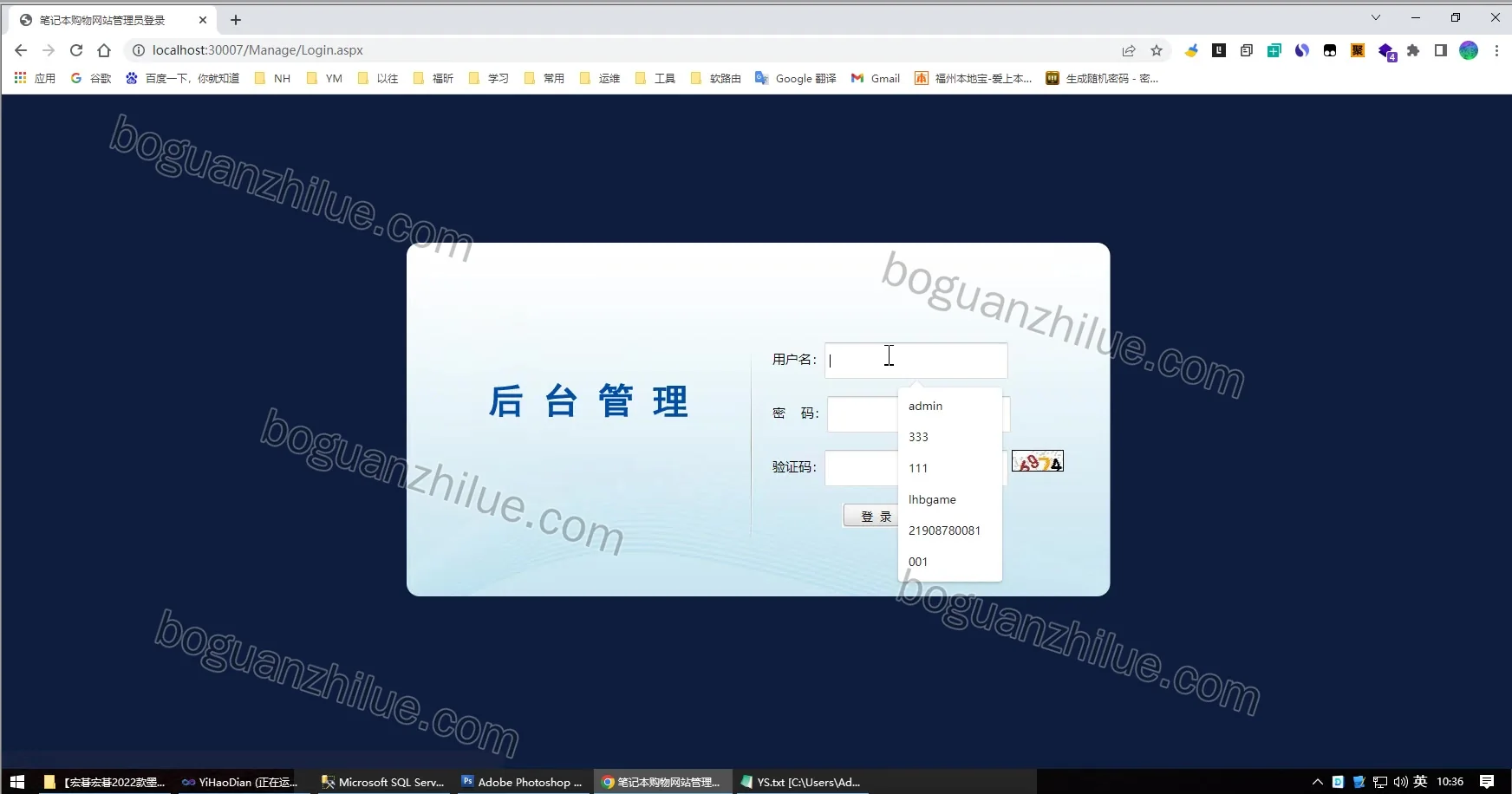Open the NH bookmark folder
The image size is (1512, 794).
pos(273,78)
